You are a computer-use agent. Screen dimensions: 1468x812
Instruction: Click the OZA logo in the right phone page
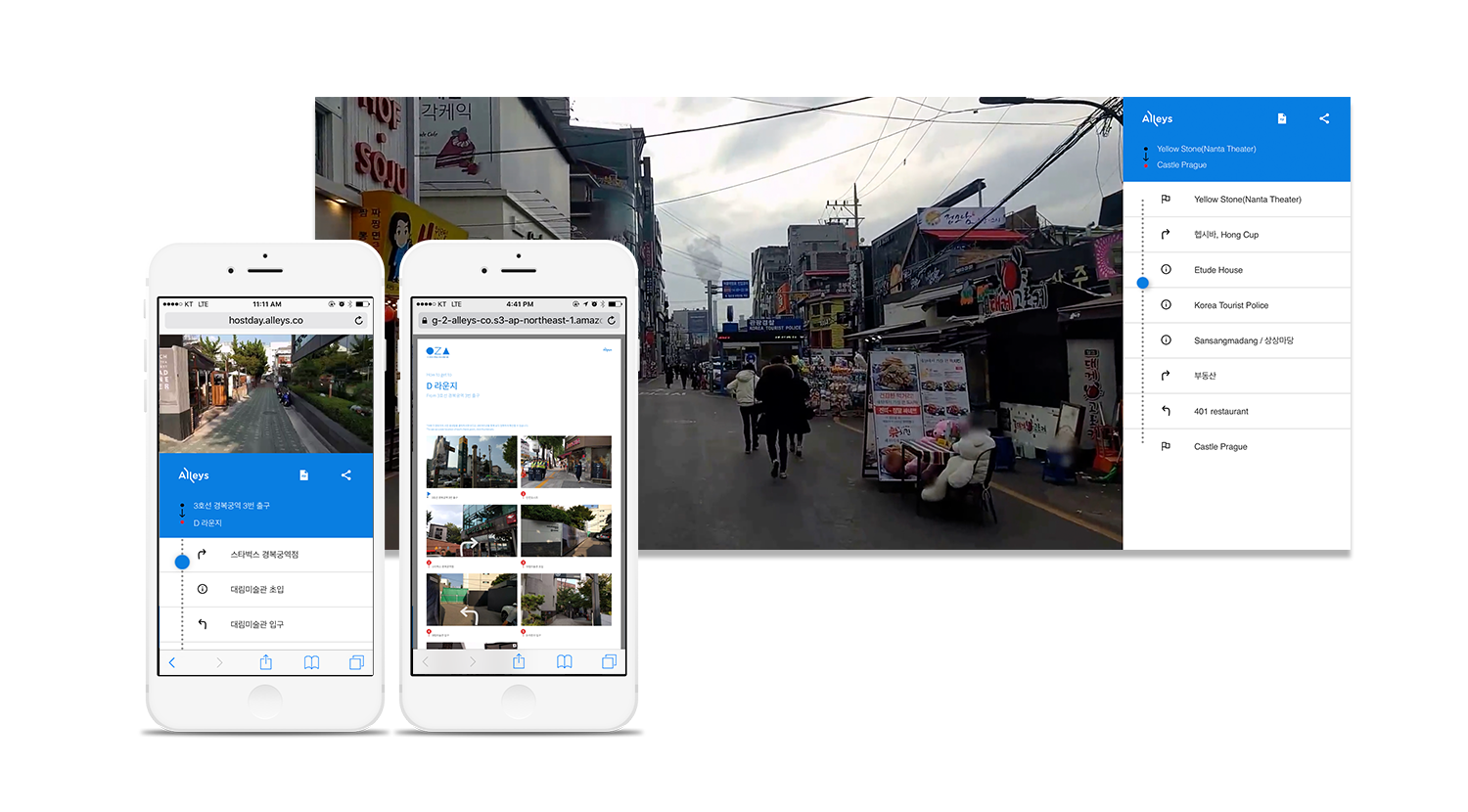[x=437, y=351]
